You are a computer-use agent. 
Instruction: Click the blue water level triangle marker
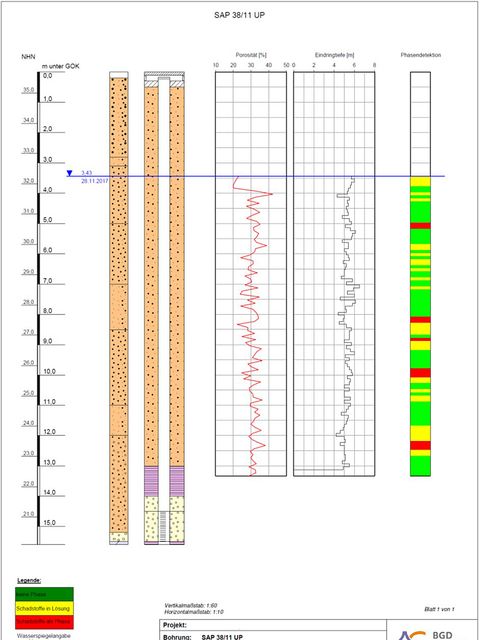[69, 173]
